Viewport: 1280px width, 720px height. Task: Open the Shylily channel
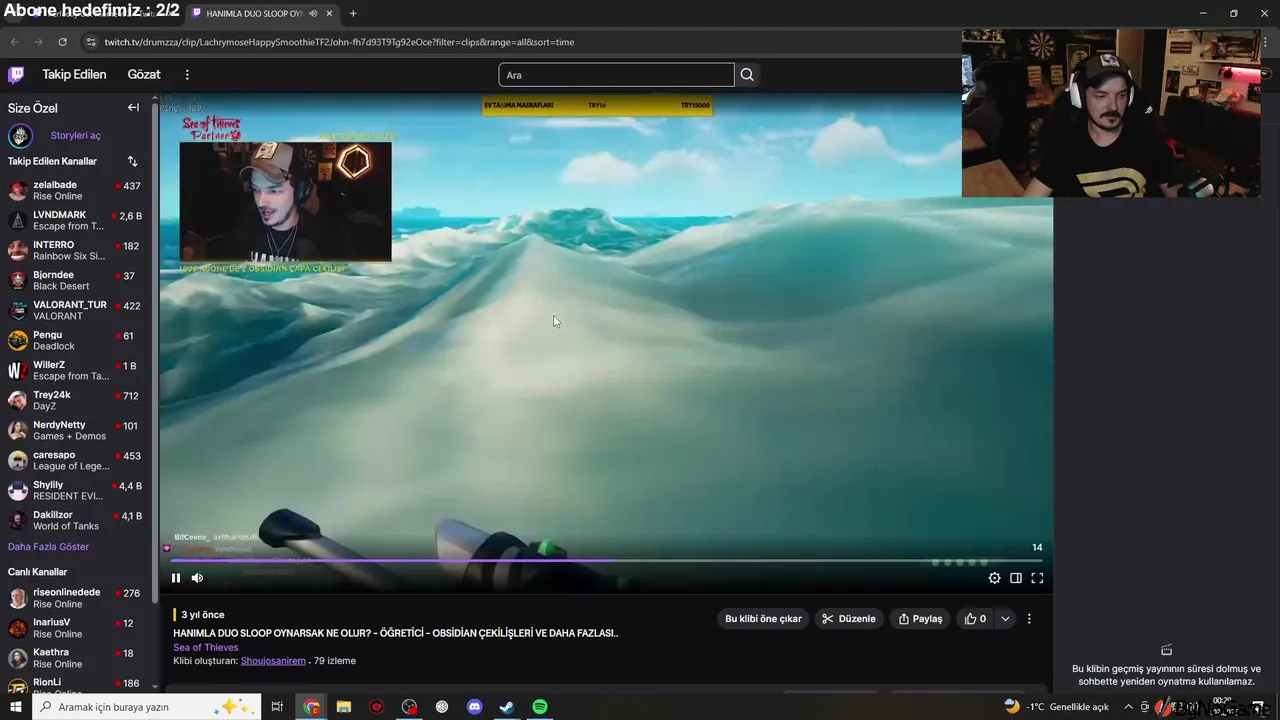(75, 490)
